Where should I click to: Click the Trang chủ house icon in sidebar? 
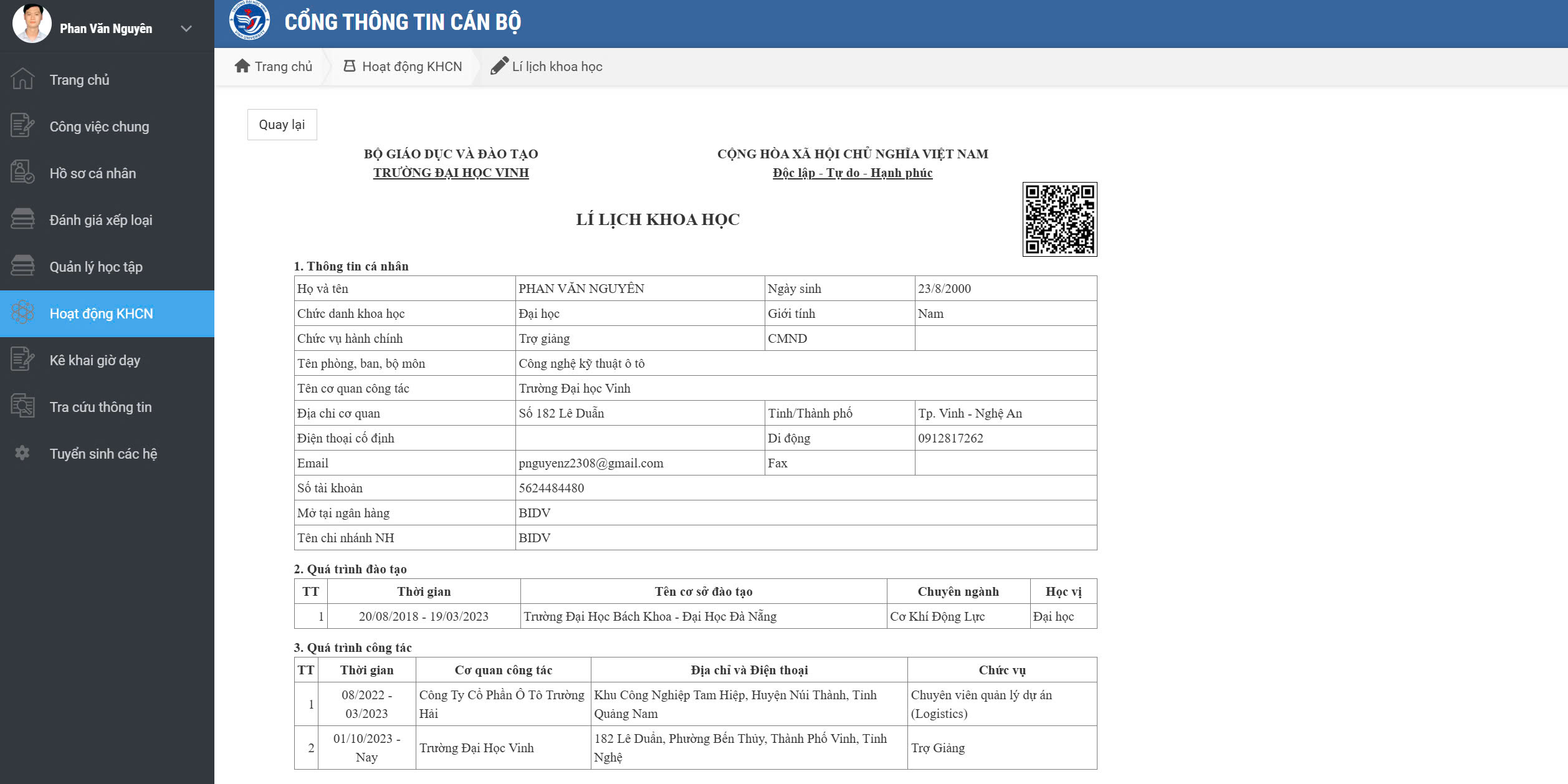click(x=22, y=79)
